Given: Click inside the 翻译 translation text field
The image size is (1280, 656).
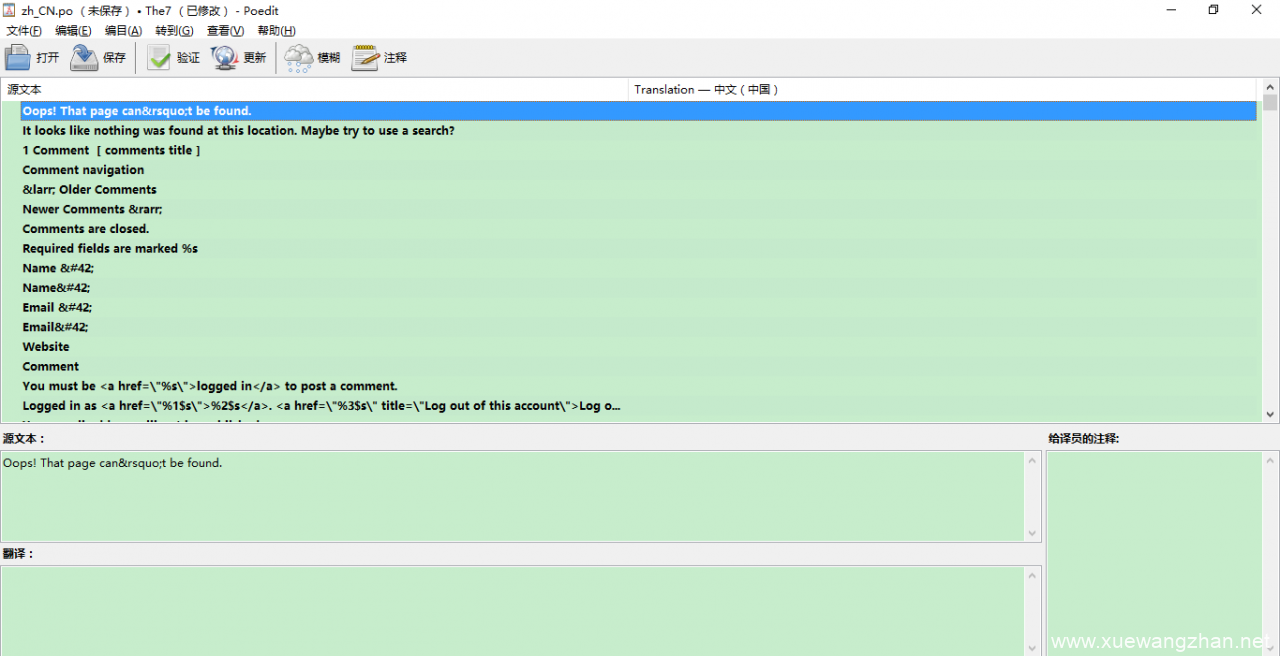Looking at the screenshot, I should point(510,610).
